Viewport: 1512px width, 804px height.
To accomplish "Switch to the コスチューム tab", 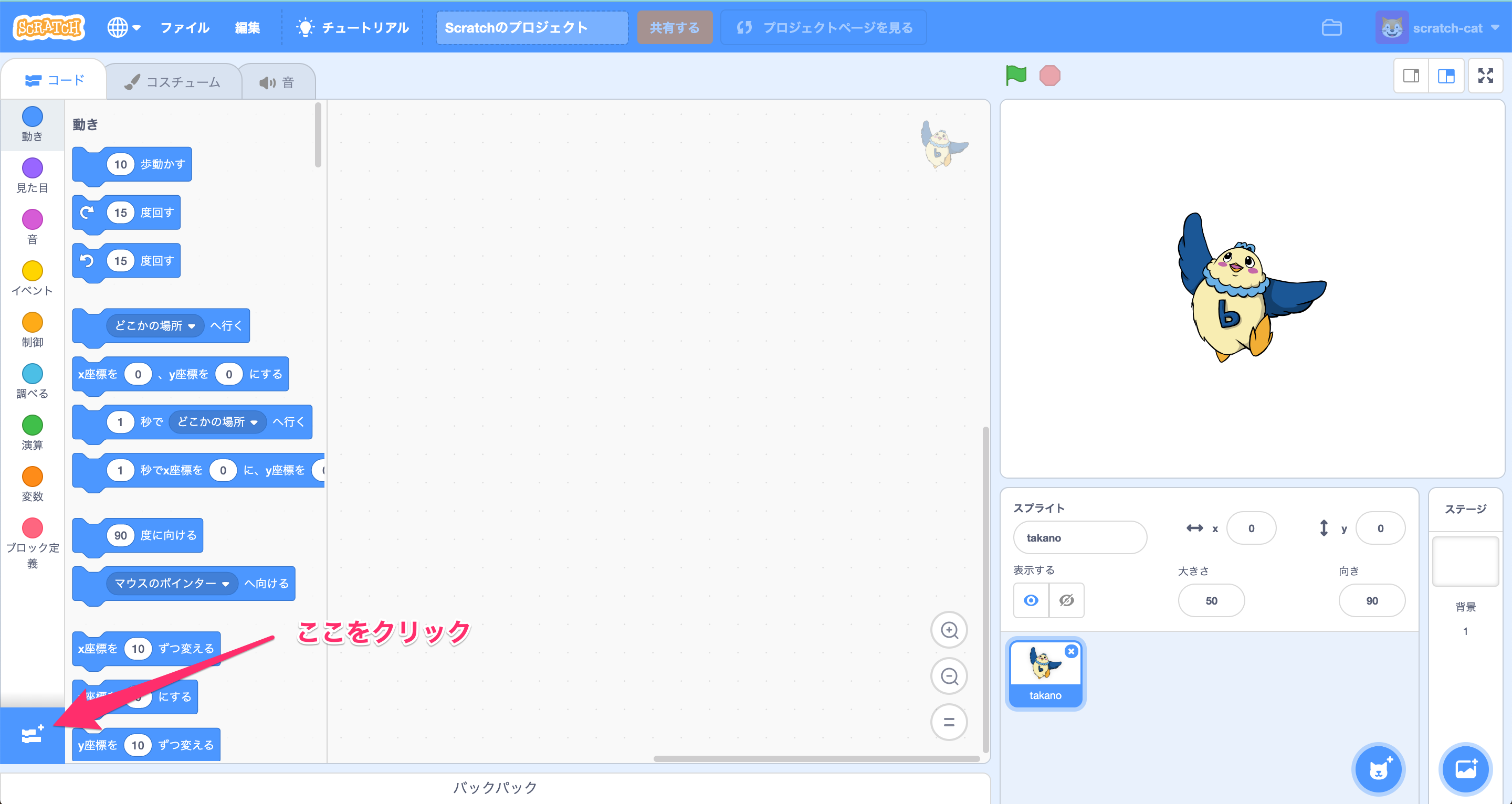I will click(x=173, y=82).
